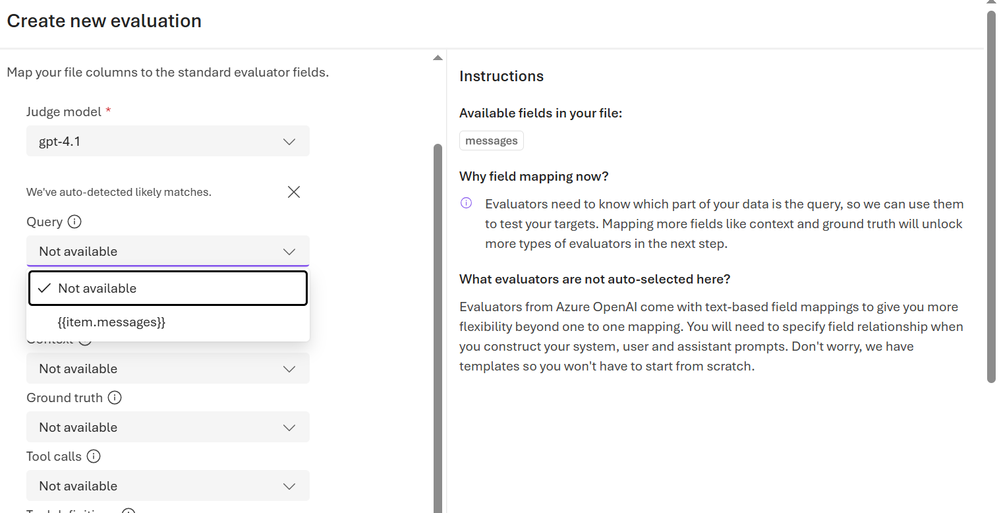This screenshot has width=999, height=513.
Task: Click the messages field chip
Action: (x=491, y=141)
